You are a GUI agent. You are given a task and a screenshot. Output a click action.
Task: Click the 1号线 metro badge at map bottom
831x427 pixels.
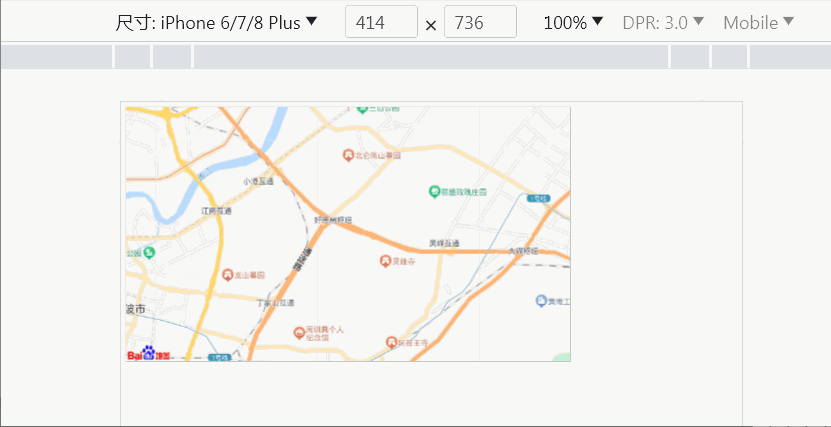point(220,358)
